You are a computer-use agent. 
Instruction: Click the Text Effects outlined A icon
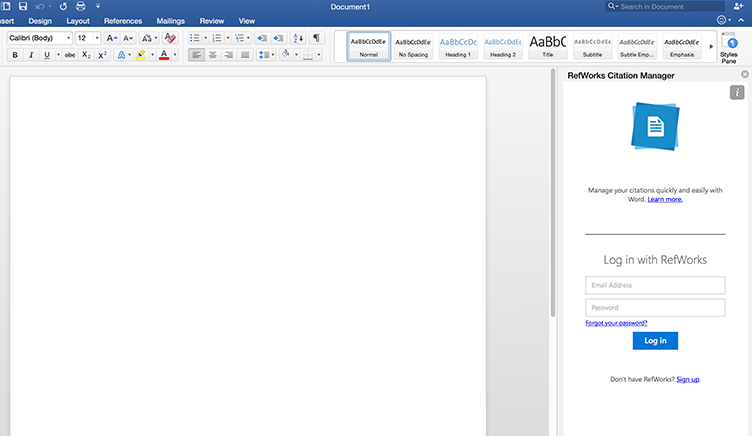coord(121,55)
